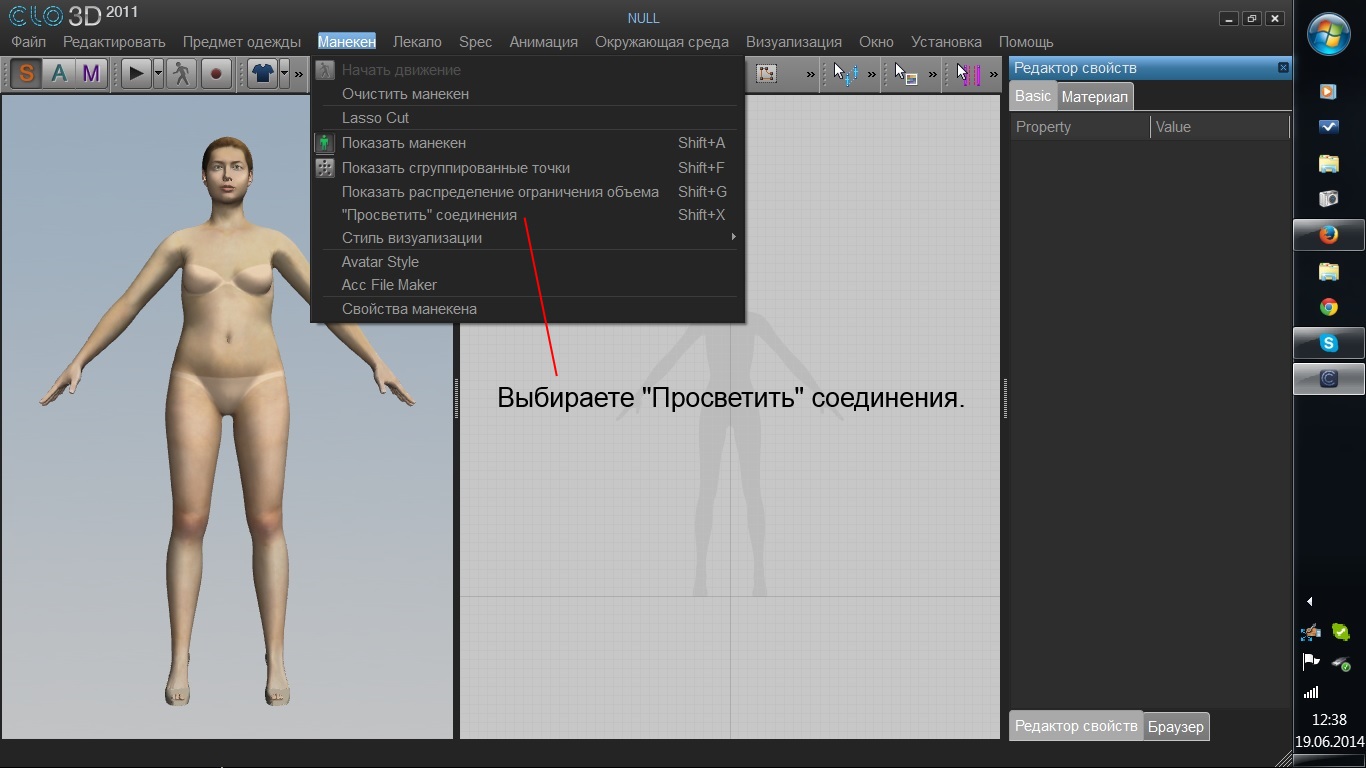Open the camera app taskbar icon
The height and width of the screenshot is (768, 1366).
(x=1329, y=199)
